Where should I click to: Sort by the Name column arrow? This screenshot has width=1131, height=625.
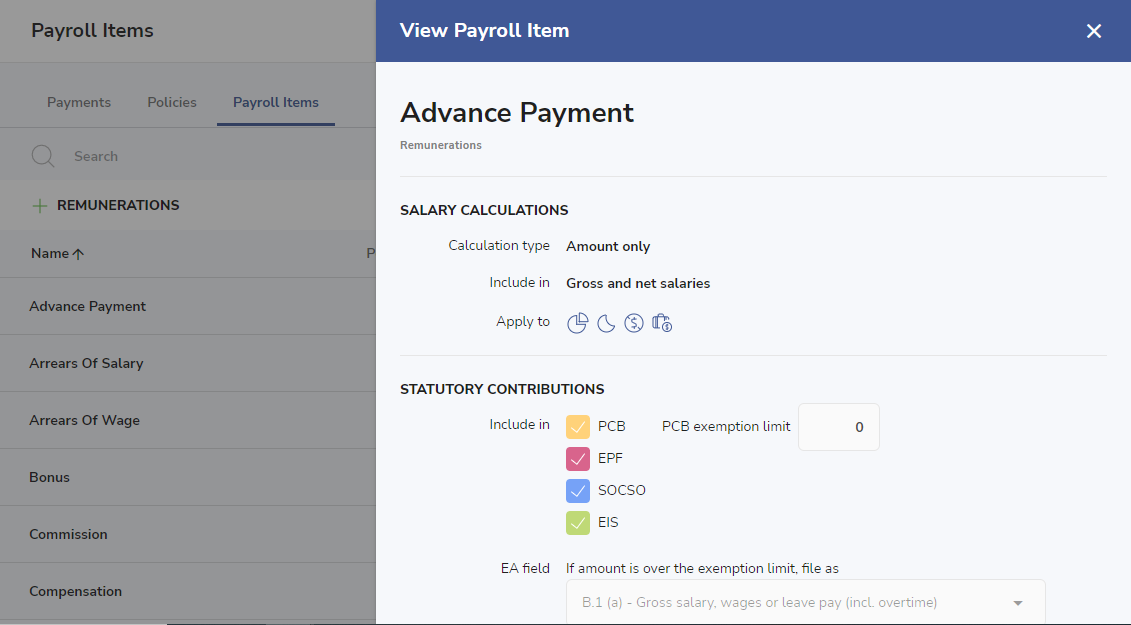[x=78, y=254]
